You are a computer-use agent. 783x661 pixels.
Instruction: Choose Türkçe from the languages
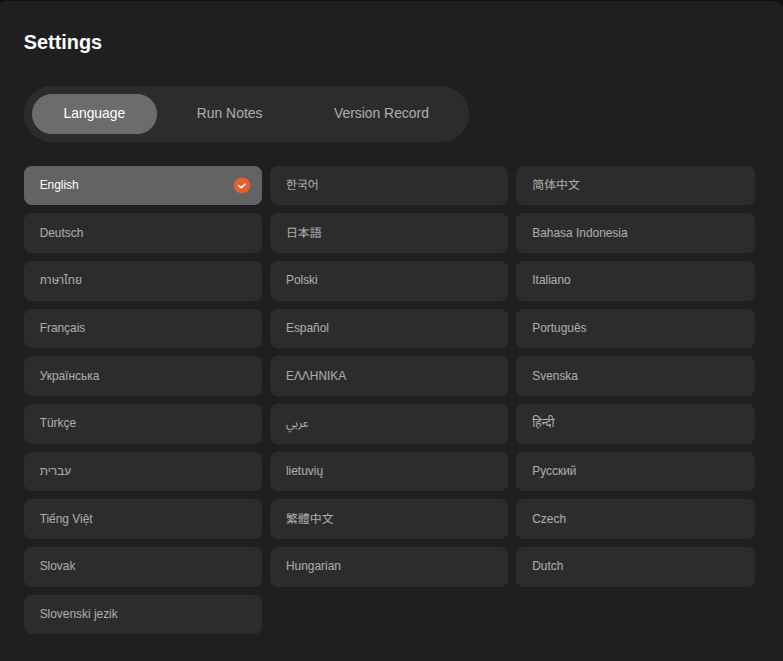143,423
